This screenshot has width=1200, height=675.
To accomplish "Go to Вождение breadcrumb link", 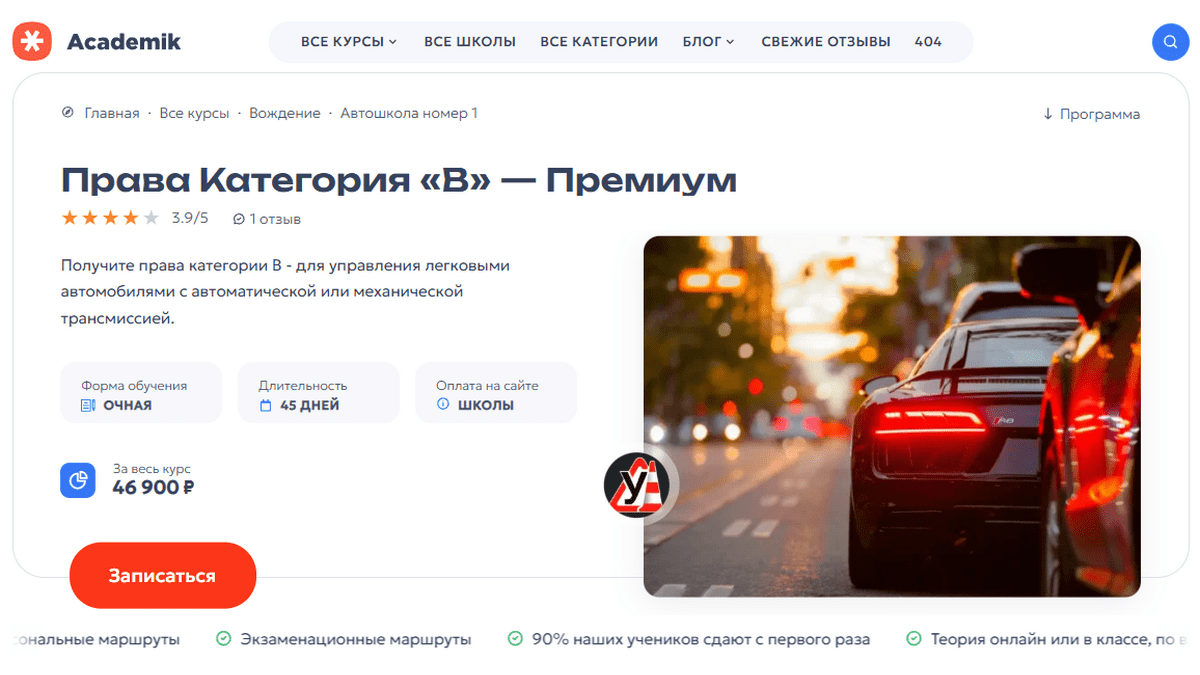I will coord(285,113).
